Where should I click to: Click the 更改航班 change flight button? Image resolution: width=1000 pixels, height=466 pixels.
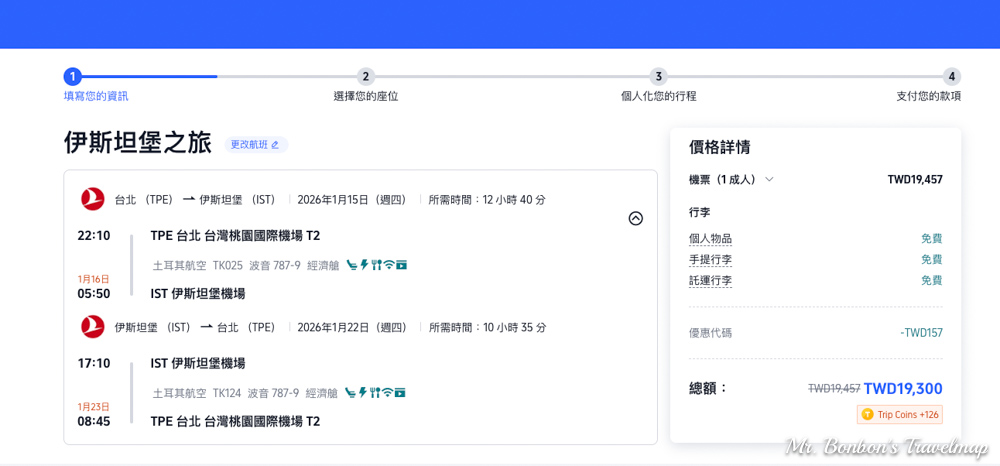pos(255,145)
